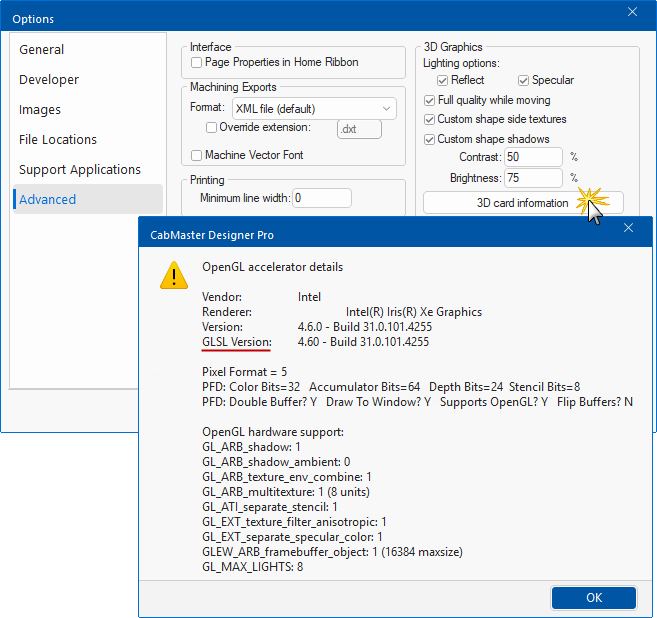Screen dimensions: 657x618
Task: Enable Page Properties in Home Ribbon
Action: point(197,62)
